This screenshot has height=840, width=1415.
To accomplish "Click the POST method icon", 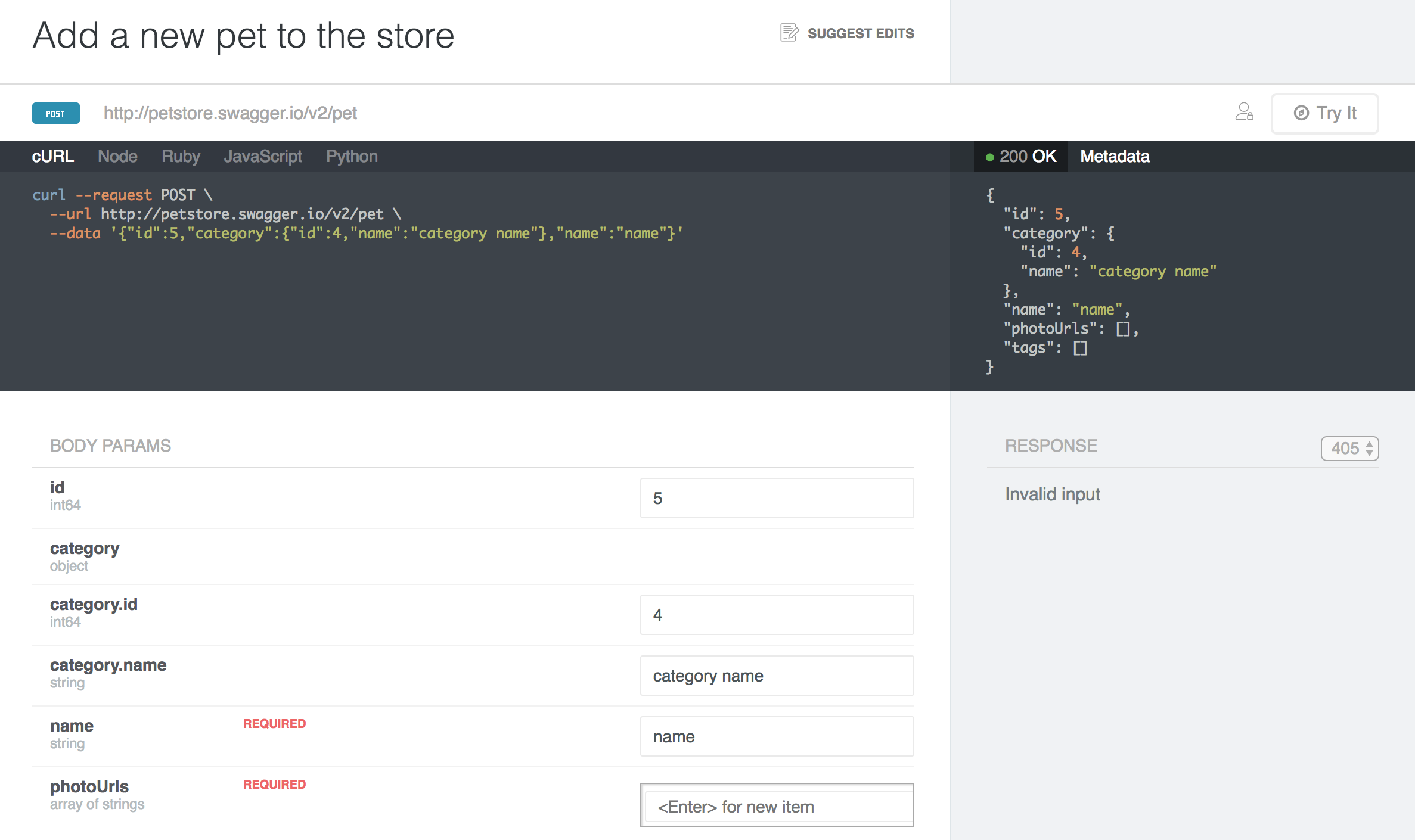I will pos(55,113).
